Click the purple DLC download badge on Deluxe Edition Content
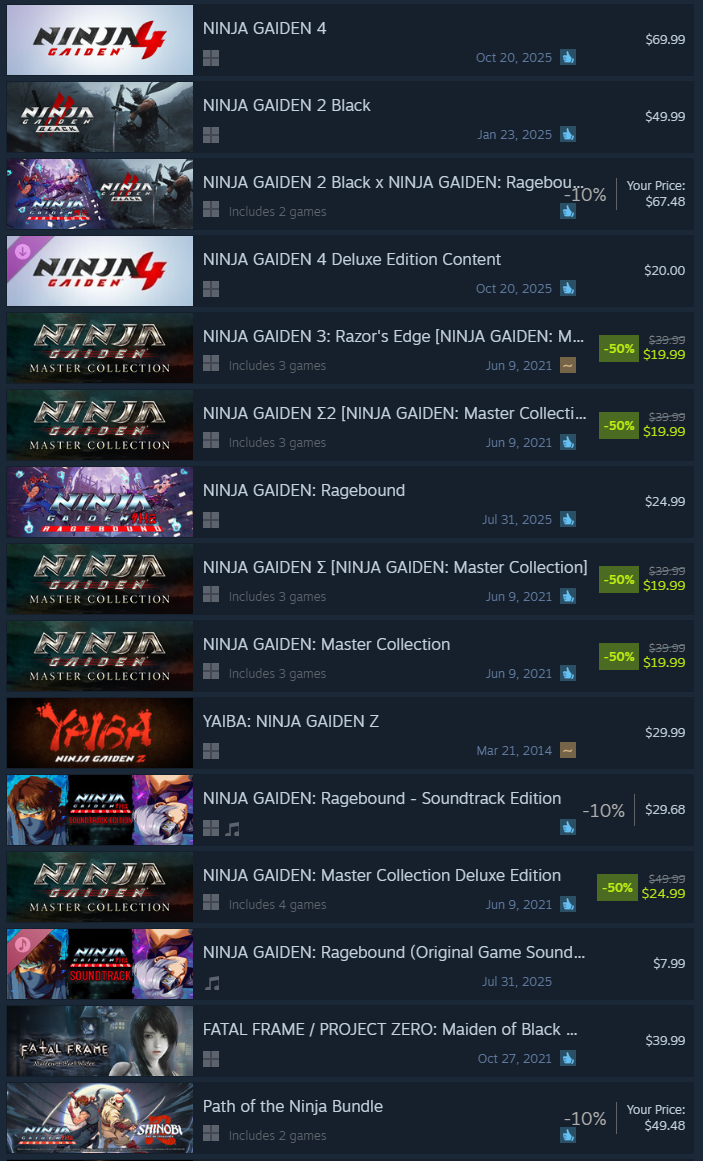Screen dimensions: 703x1161 [x=23, y=251]
